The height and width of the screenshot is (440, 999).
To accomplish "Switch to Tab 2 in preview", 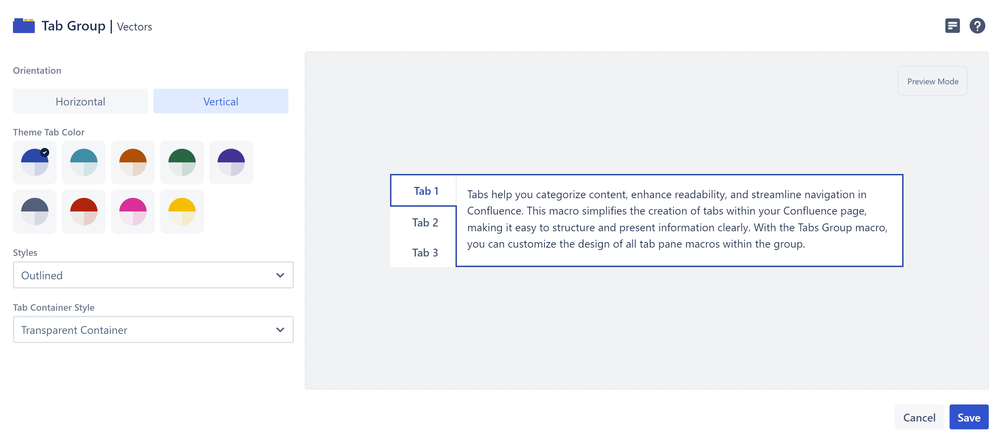I will pos(425,222).
